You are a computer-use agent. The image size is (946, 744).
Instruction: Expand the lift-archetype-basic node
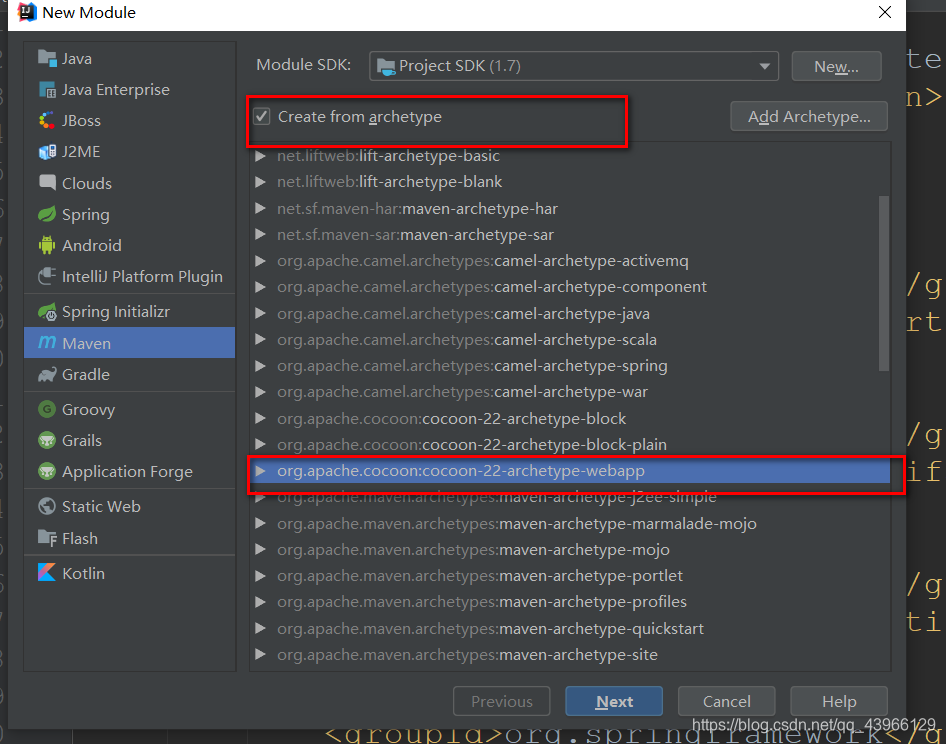pos(261,156)
